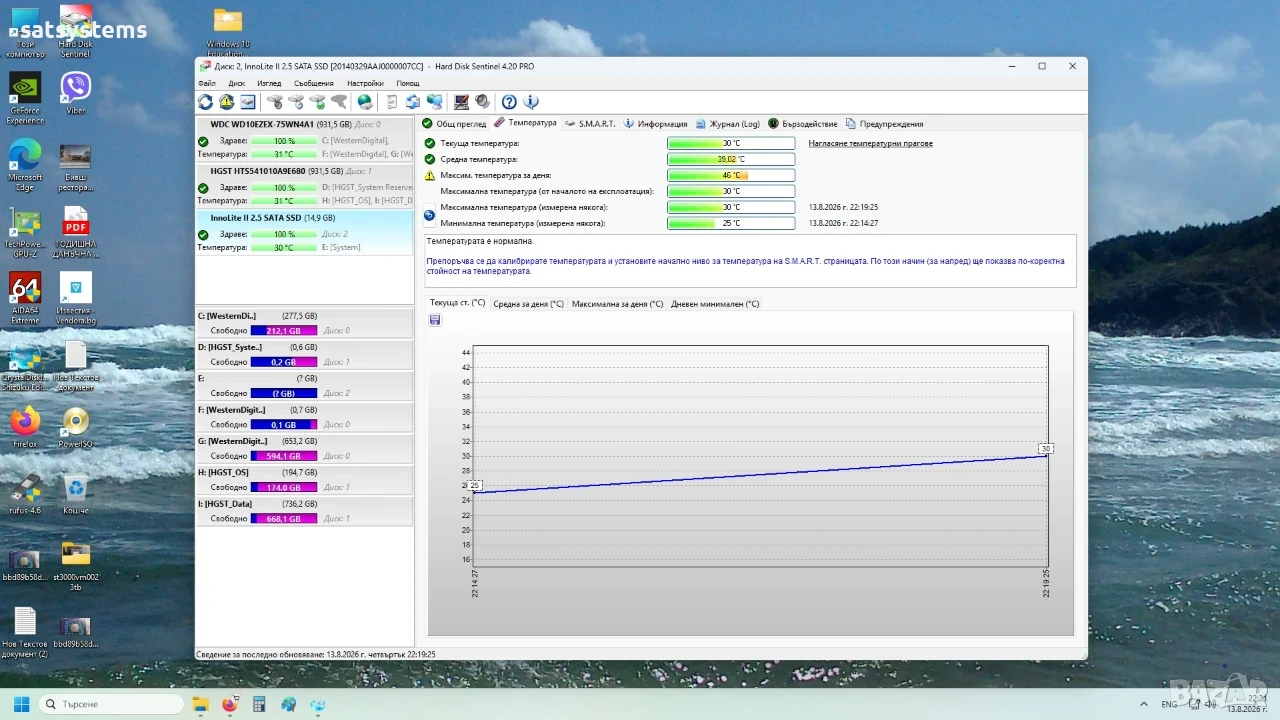Click the Refresh disk information toolbar icon

[205, 102]
